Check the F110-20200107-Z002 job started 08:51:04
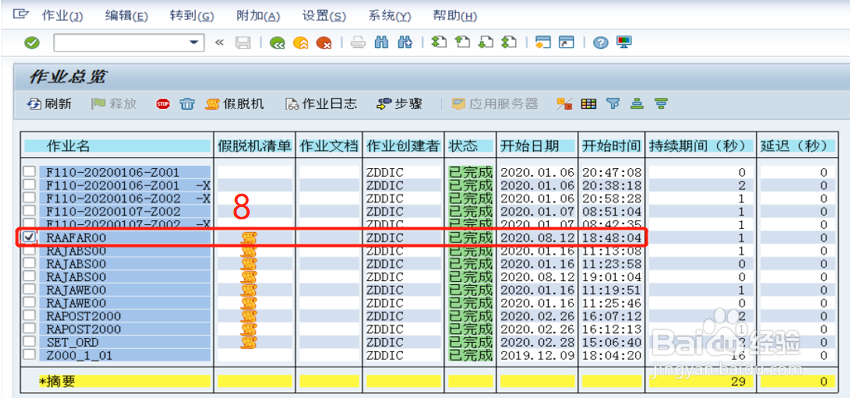Screen dimensions: 850x399 (29, 211)
